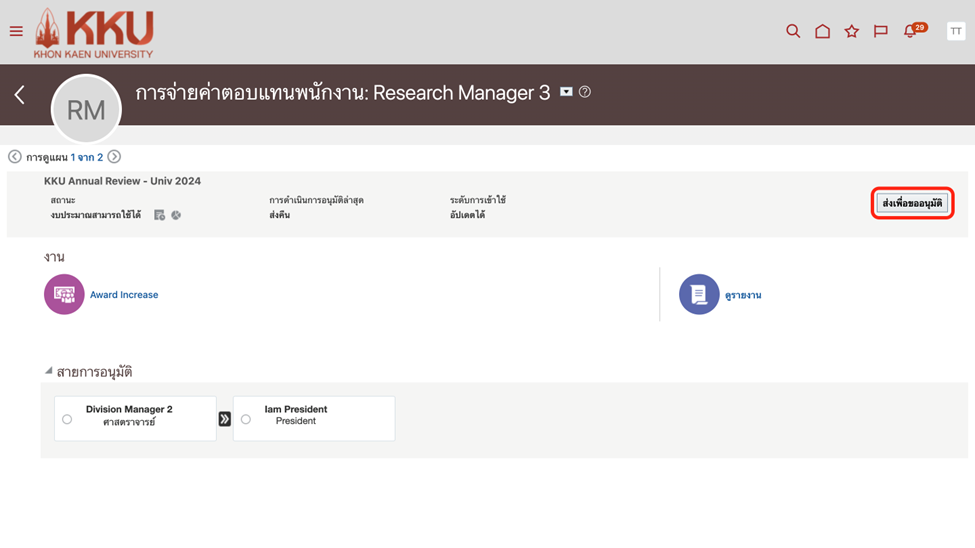Click the budget sheet icon beside status
975x548 pixels.
pyautogui.click(x=159, y=215)
